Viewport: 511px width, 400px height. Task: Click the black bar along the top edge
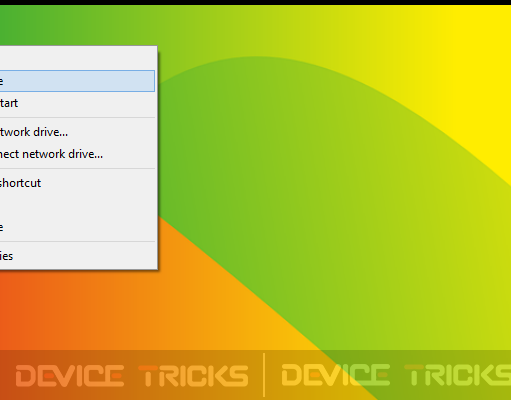pyautogui.click(x=255, y=2)
